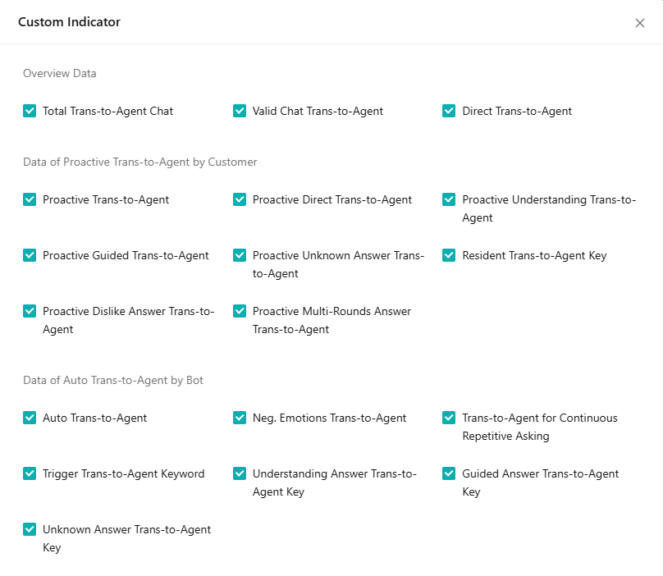Toggle Unknown Answer Trans-to-Agent Key checkbox
Screen dimensions: 663x576
pos(30,529)
